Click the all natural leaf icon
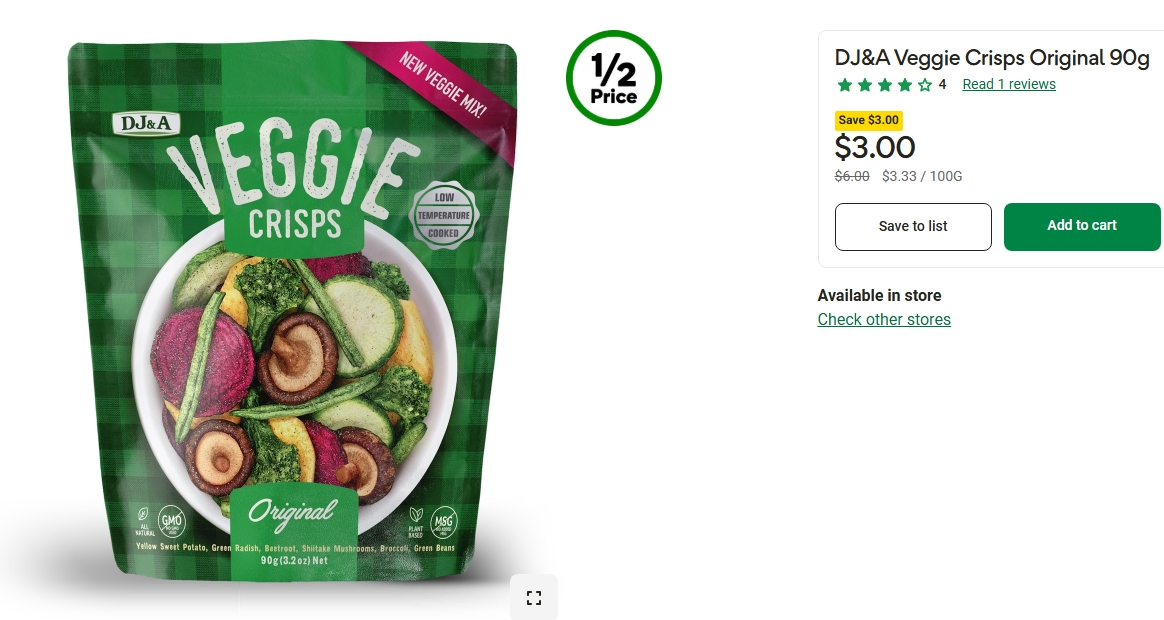The image size is (1164, 620). coord(143,517)
